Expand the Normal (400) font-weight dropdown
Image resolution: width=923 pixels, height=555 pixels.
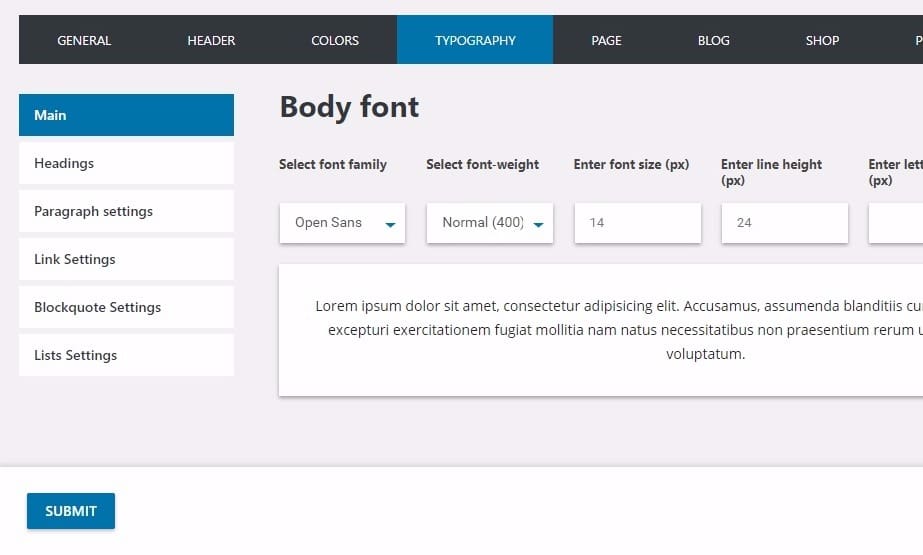pyautogui.click(x=482, y=223)
